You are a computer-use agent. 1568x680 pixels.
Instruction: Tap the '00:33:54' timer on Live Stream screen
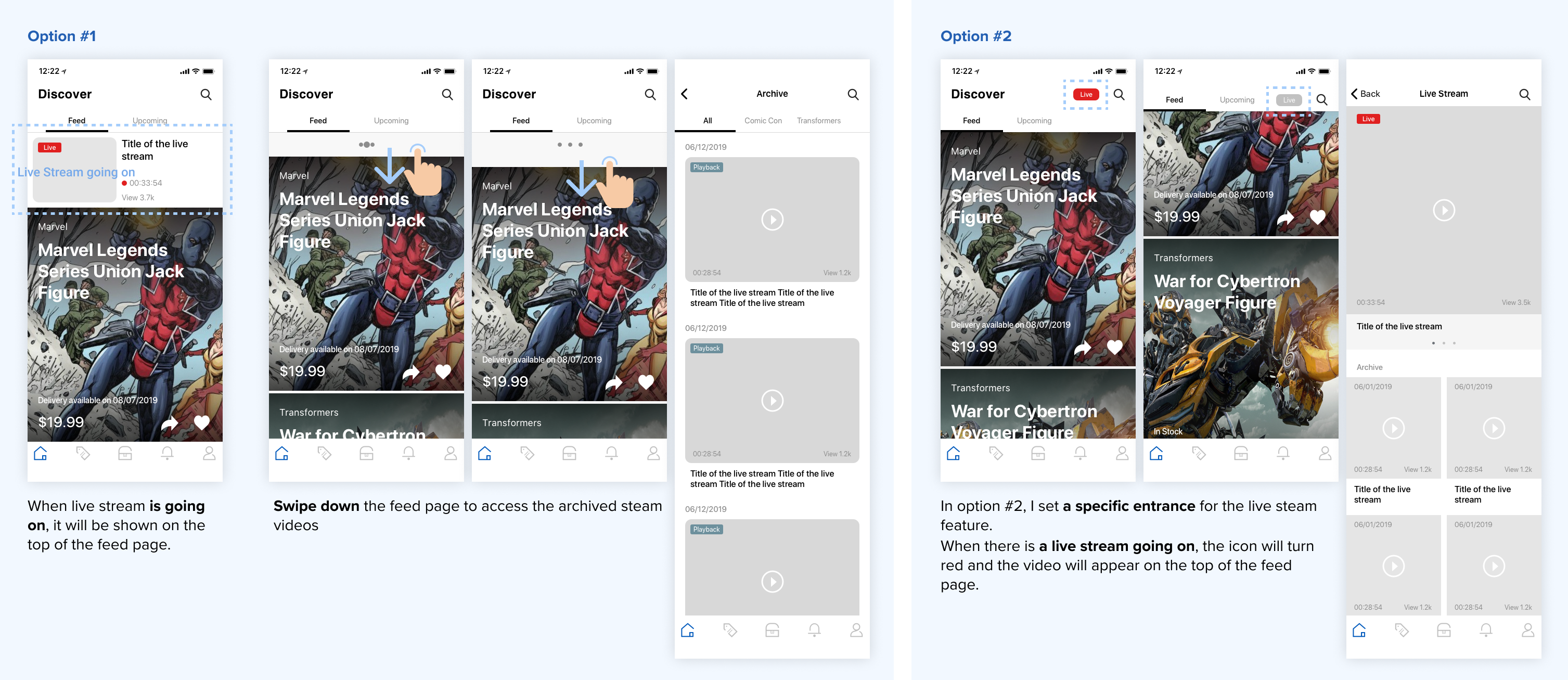(1370, 303)
